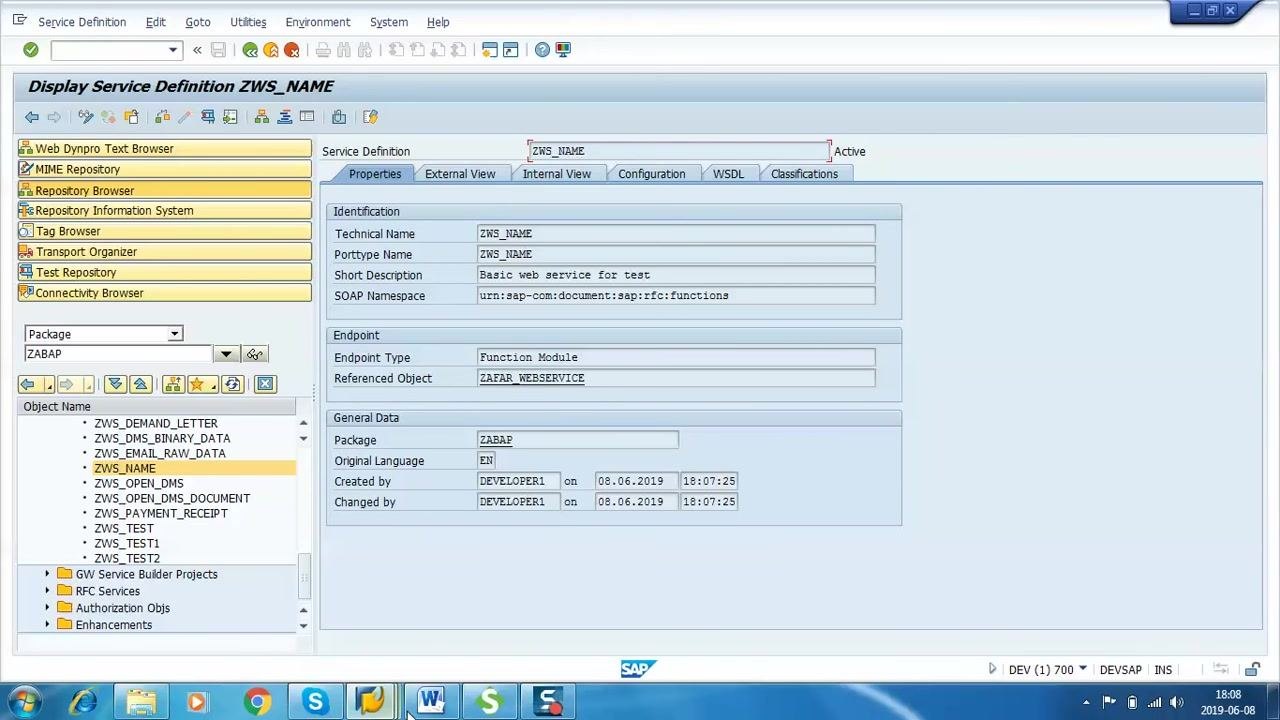
Task: Switch to the Internal View tab
Action: click(557, 174)
